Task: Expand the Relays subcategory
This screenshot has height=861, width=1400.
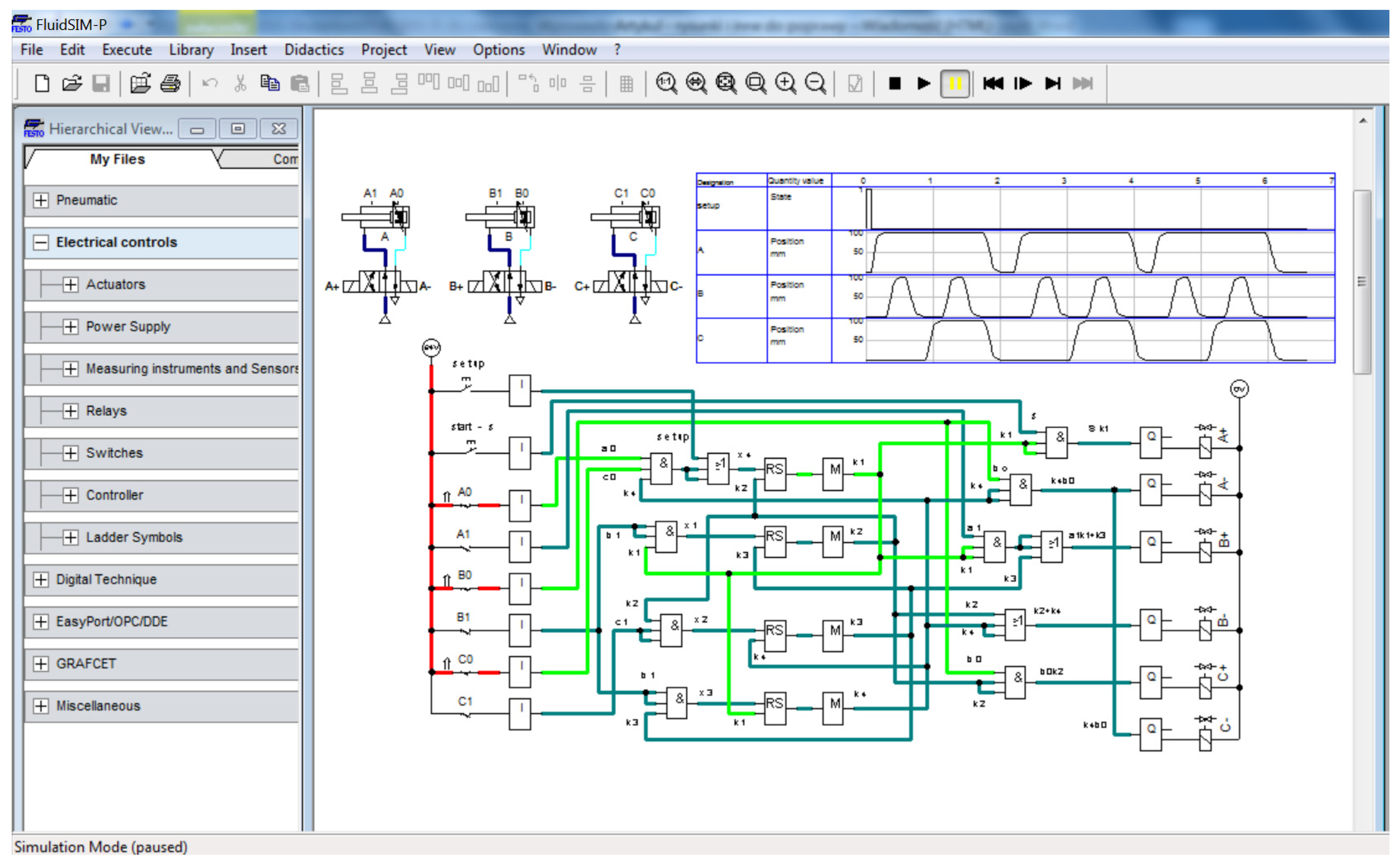Action: (70, 411)
